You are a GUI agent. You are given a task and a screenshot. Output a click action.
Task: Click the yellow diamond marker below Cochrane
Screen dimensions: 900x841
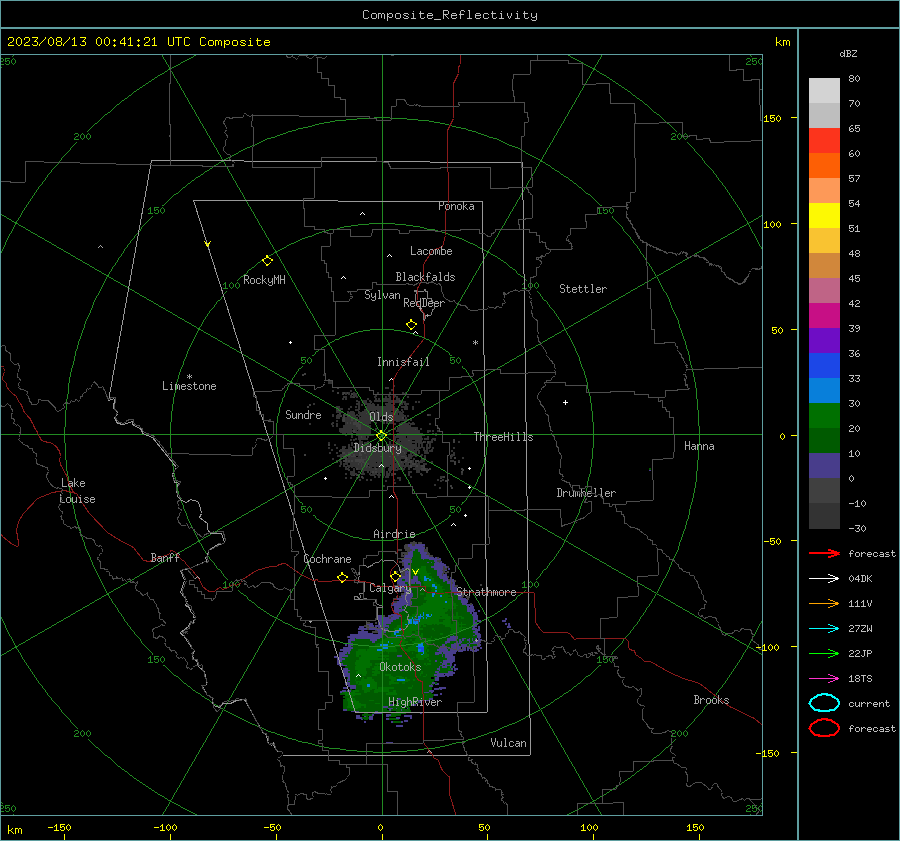[342, 577]
